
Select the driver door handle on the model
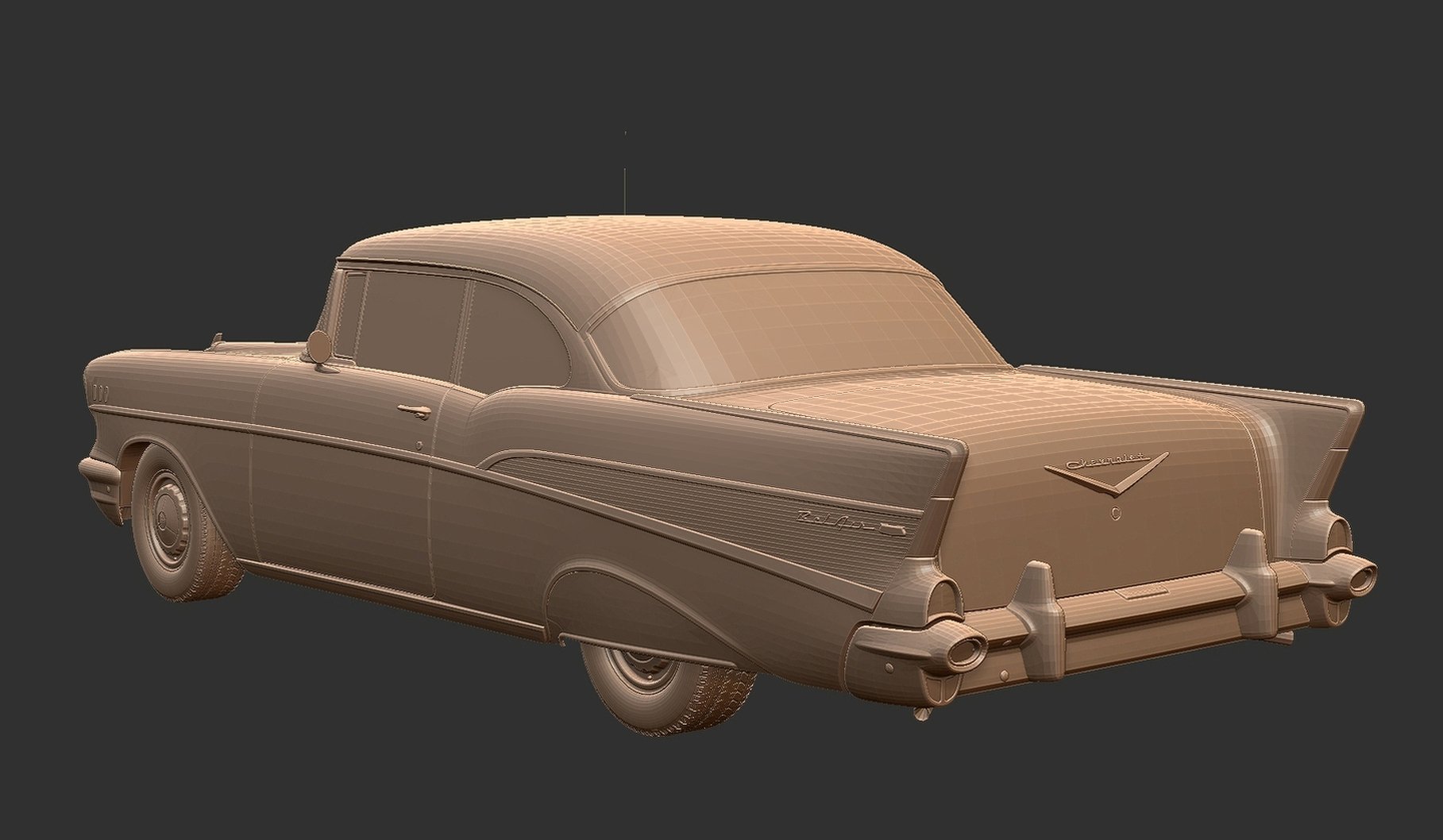pos(413,410)
